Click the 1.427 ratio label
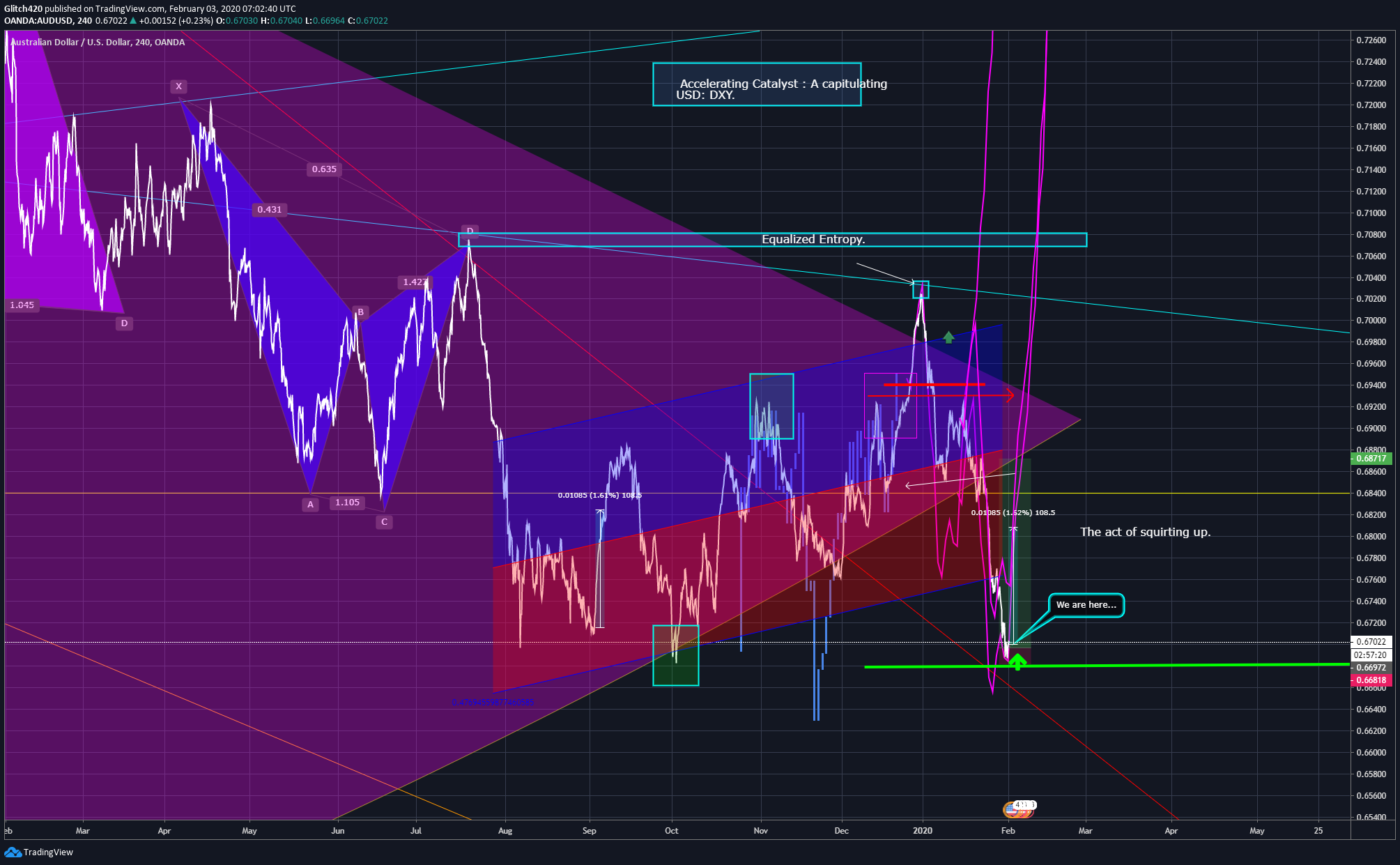This screenshot has width=1400, height=865. point(415,282)
